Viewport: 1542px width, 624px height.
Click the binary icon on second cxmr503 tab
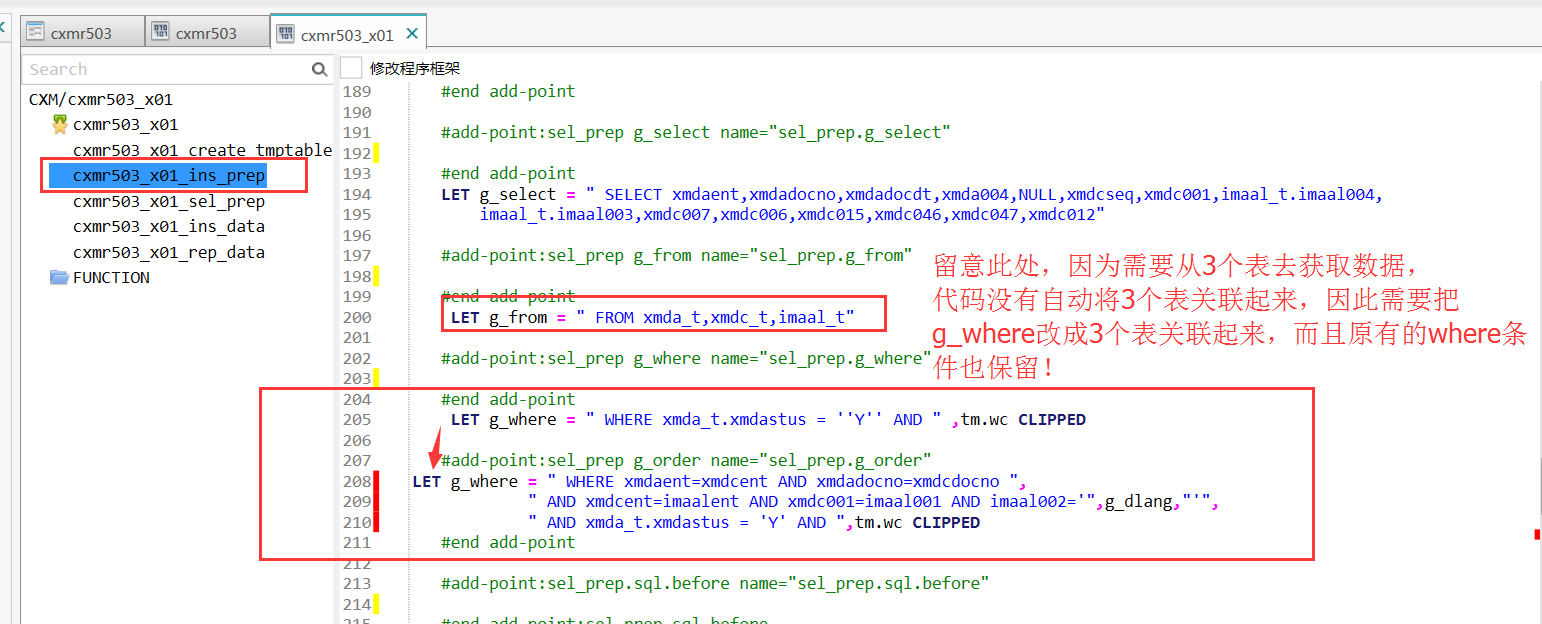pyautogui.click(x=160, y=32)
